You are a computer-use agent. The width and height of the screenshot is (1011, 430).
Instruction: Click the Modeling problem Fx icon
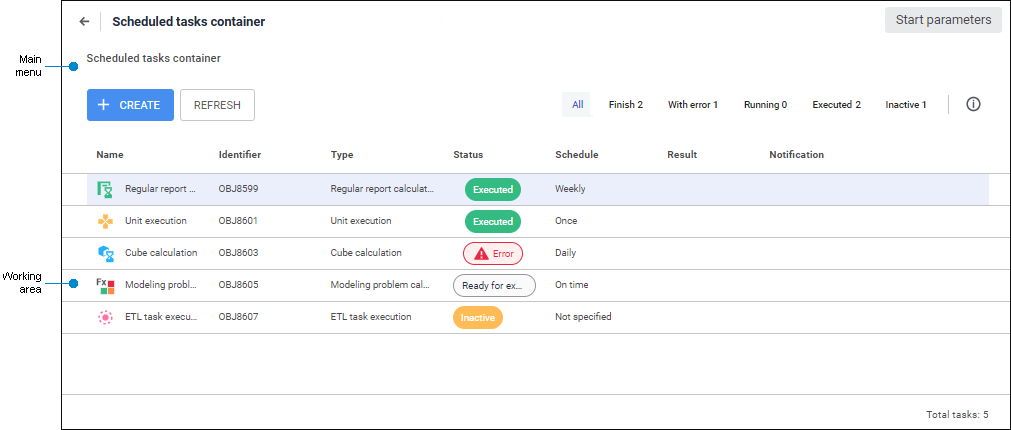(x=105, y=286)
